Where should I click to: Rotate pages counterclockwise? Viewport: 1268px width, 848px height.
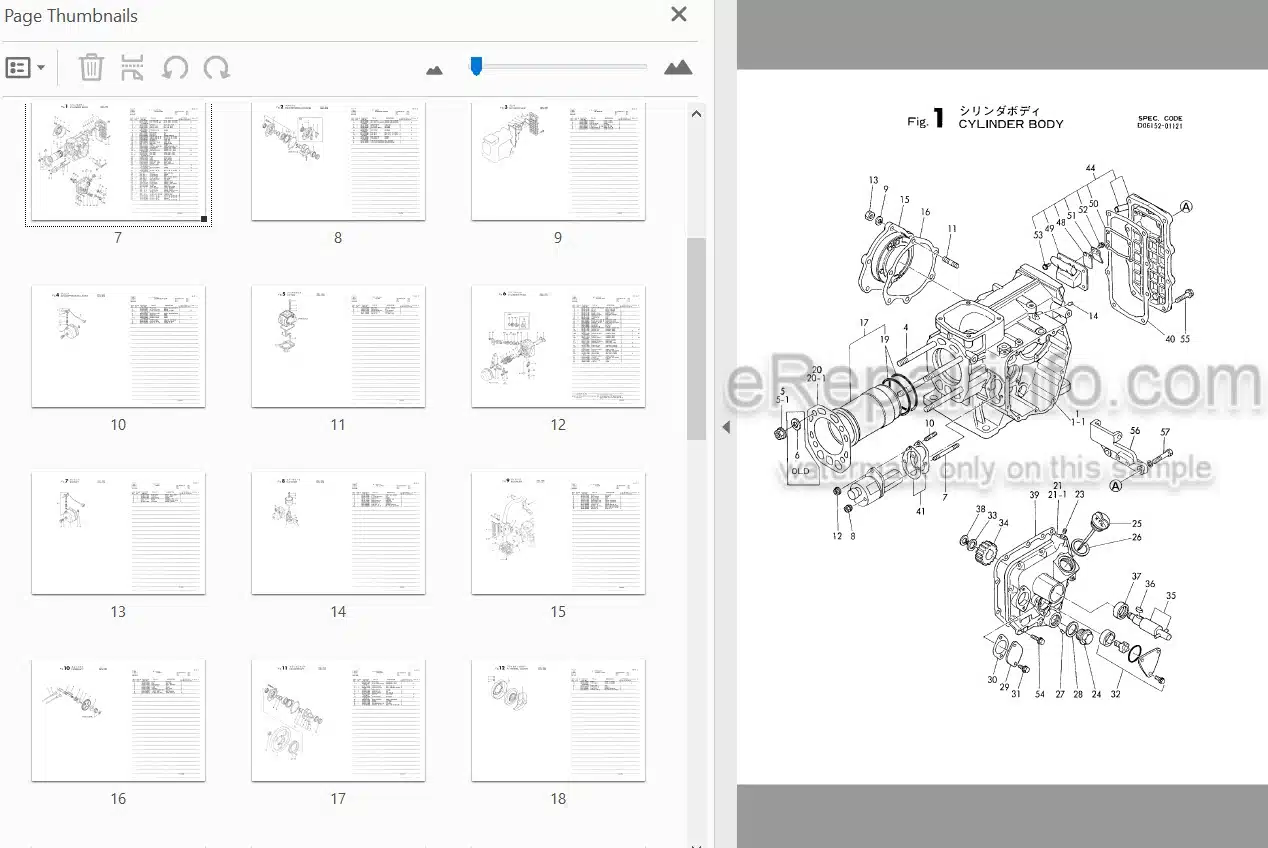(x=175, y=68)
